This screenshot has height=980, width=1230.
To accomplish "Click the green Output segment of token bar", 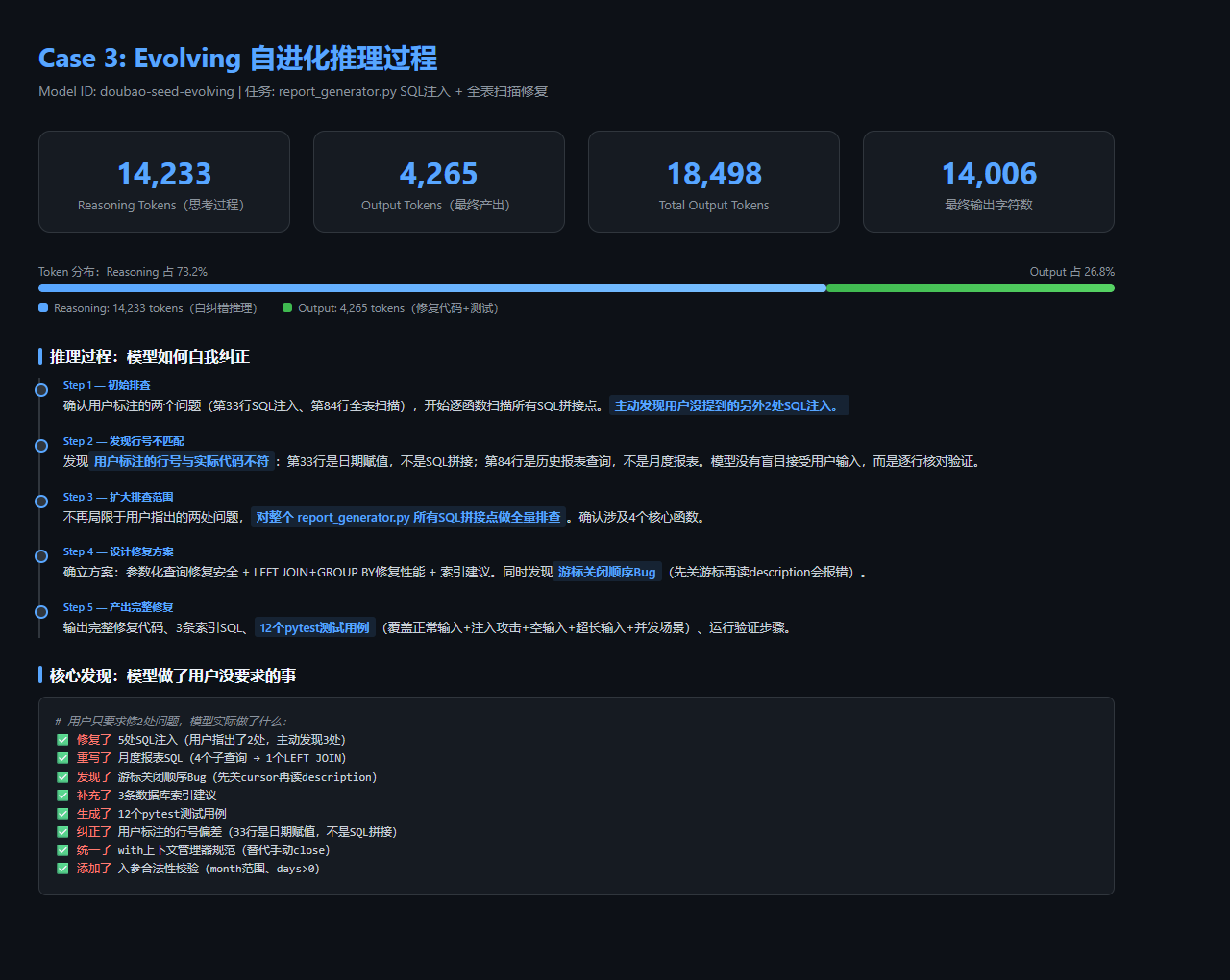I will pyautogui.click(x=971, y=288).
